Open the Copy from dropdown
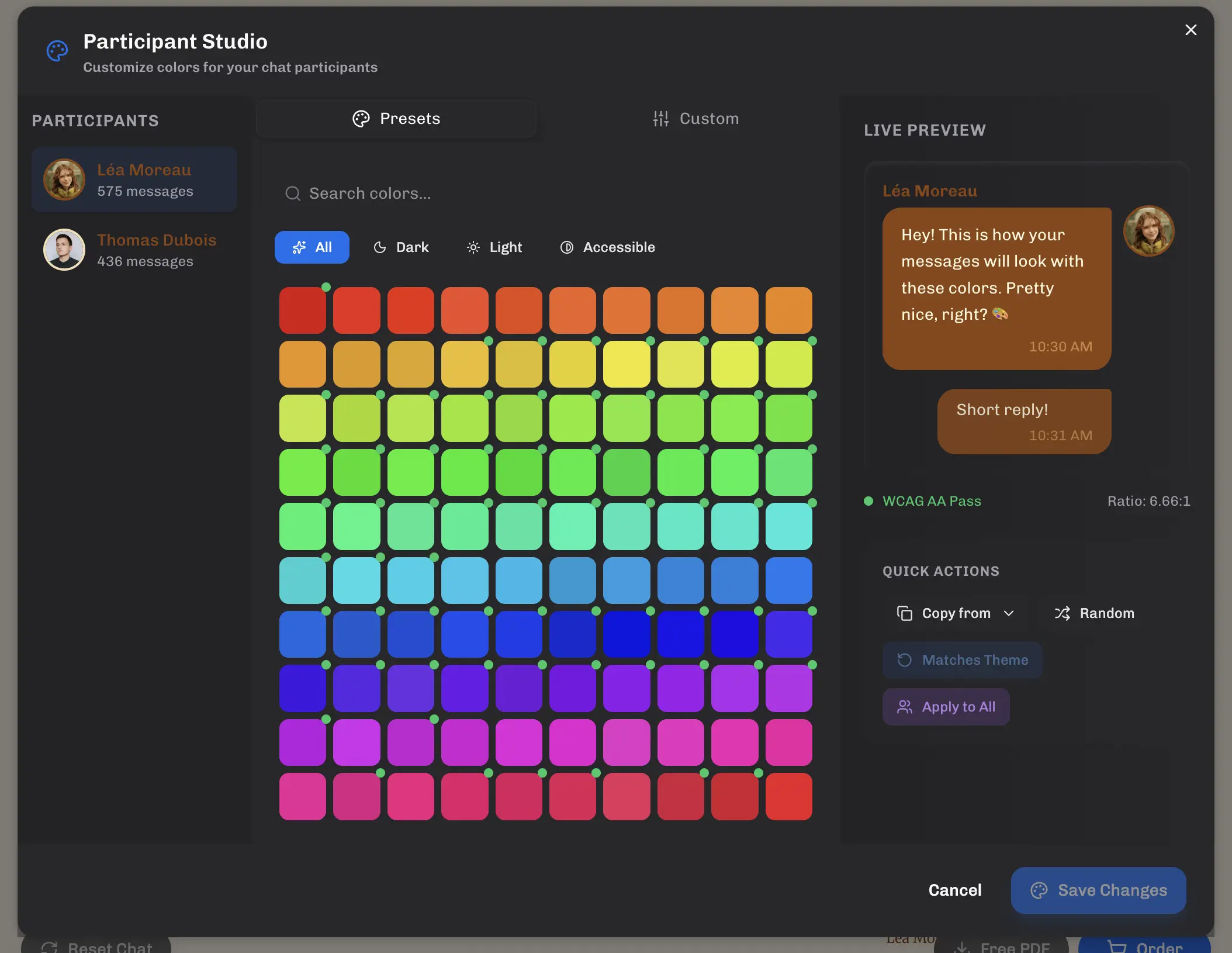This screenshot has width=1232, height=953. (955, 613)
